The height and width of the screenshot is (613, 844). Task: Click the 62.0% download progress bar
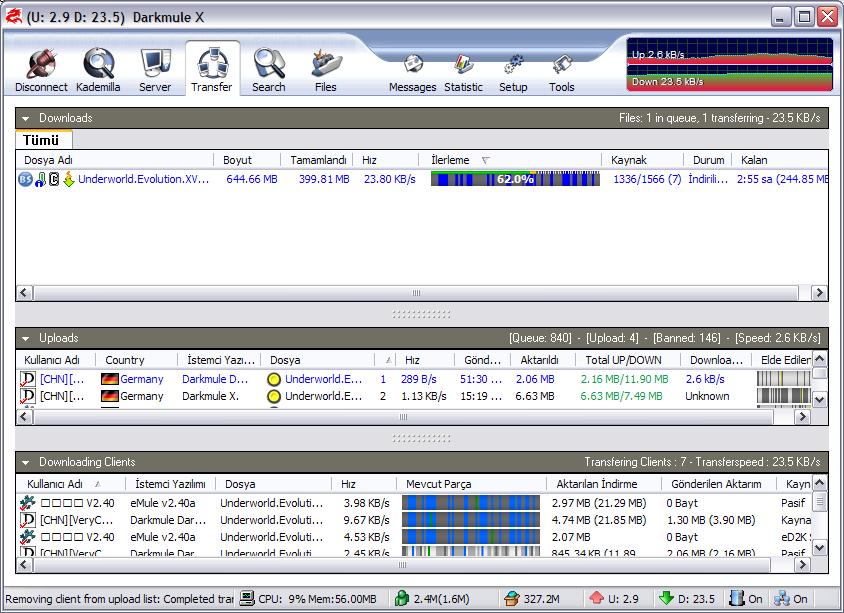tap(515, 179)
